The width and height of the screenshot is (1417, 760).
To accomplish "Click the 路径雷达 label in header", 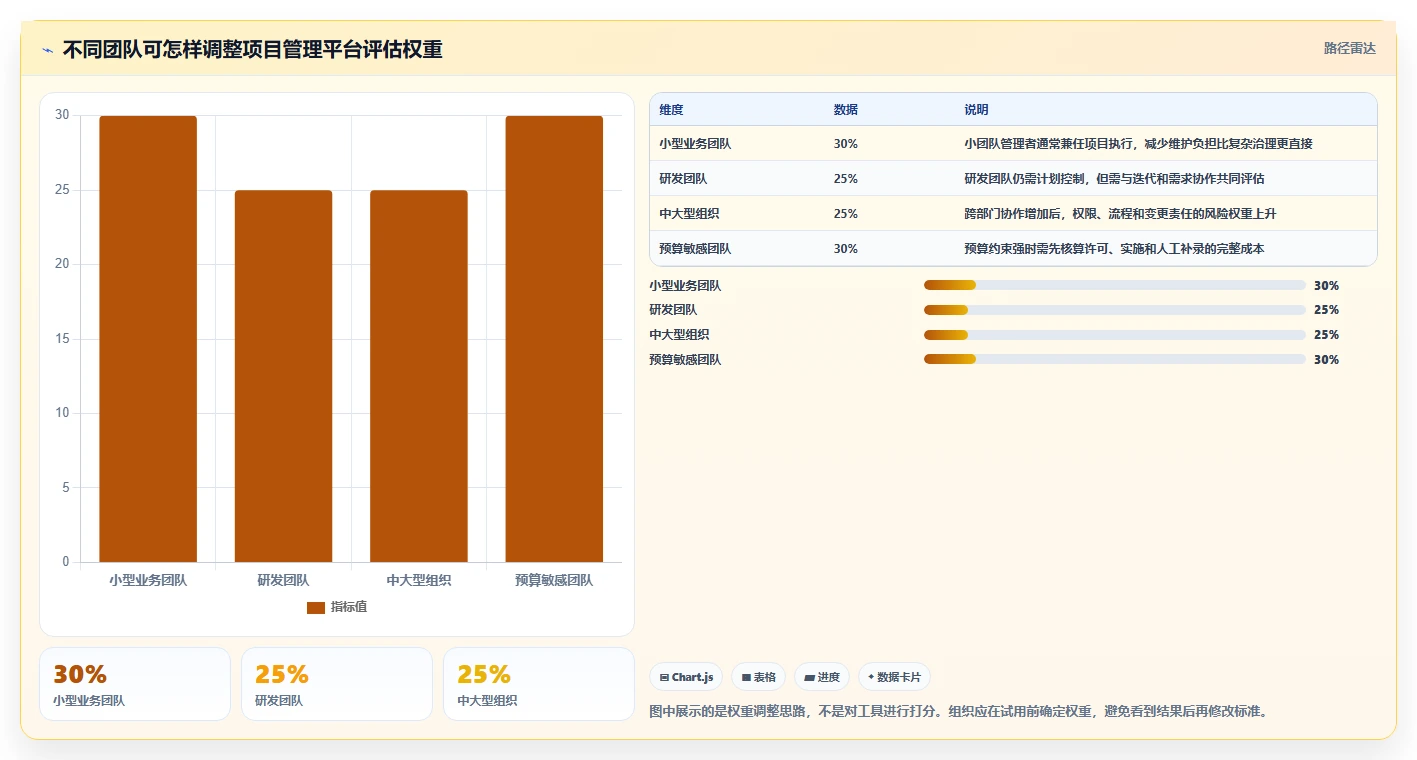I will (1349, 48).
